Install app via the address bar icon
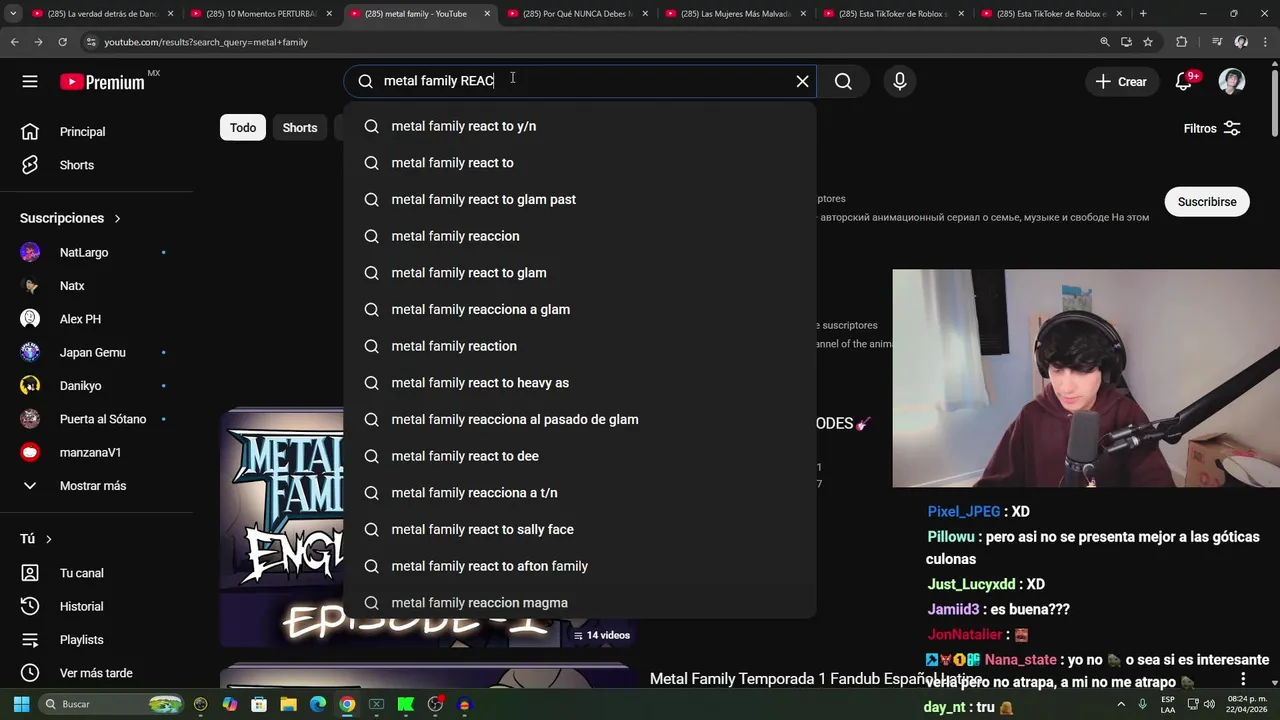The width and height of the screenshot is (1280, 720). [x=1127, y=42]
